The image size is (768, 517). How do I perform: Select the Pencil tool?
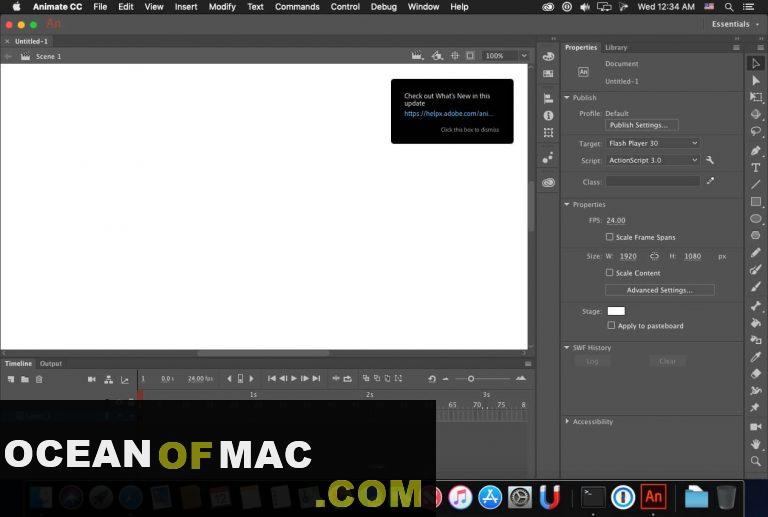(x=756, y=253)
